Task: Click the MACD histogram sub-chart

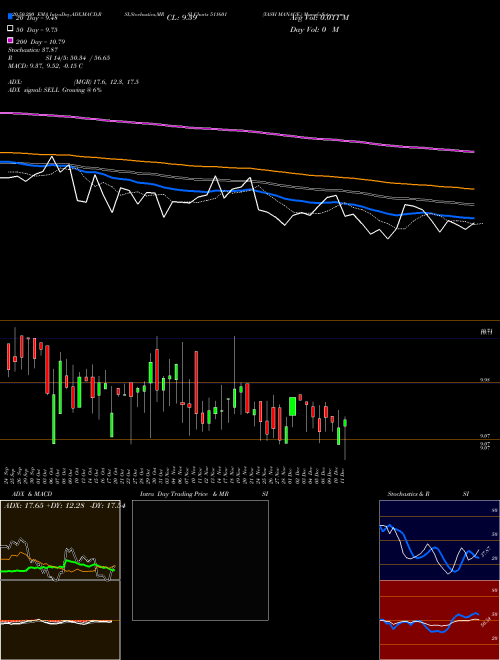Action: point(60,620)
